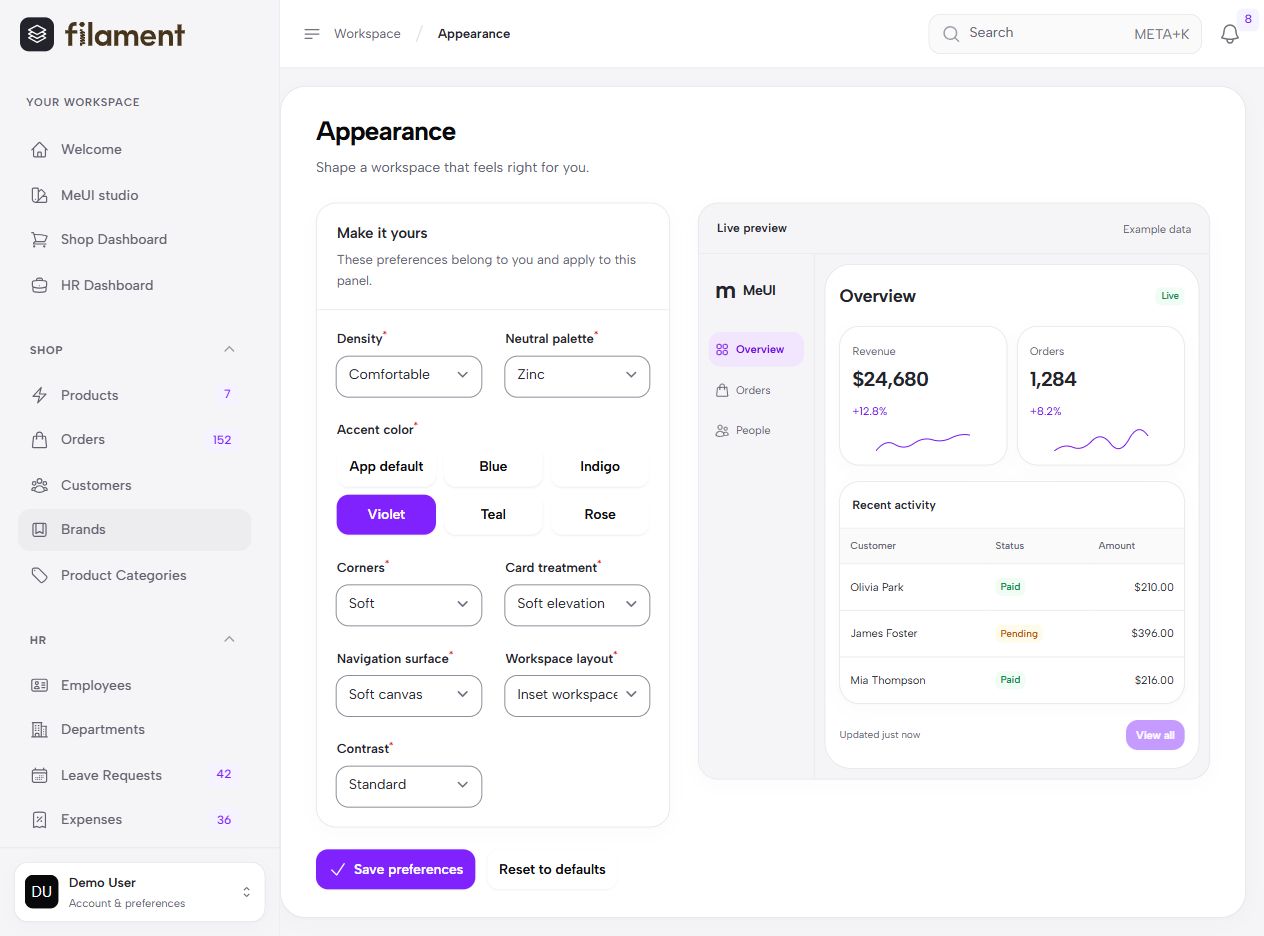Click the search magnifier icon
The height and width of the screenshot is (936, 1264).
[x=951, y=34]
